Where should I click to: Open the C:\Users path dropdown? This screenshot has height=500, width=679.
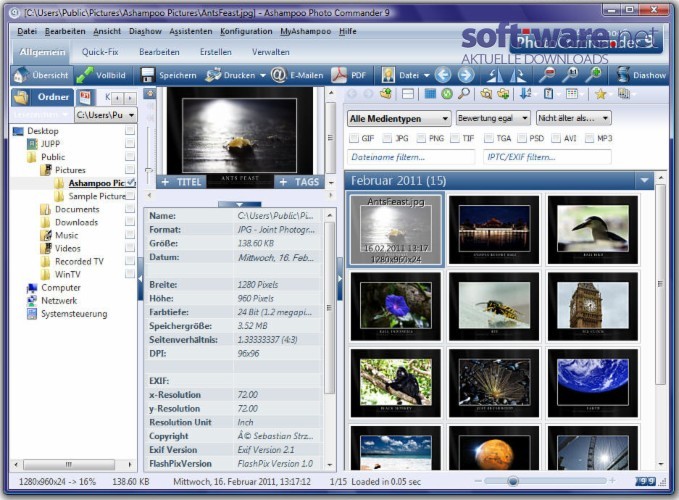click(x=106, y=115)
